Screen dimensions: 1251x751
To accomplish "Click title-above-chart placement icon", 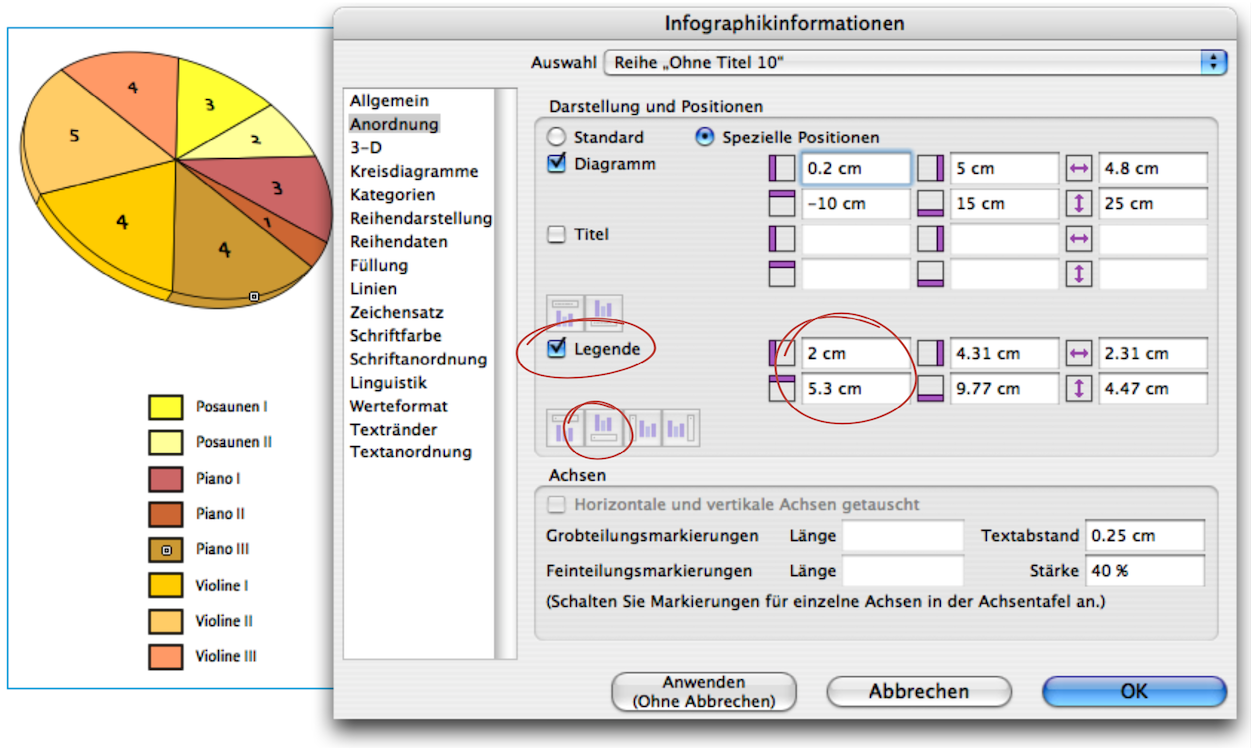I will 565,313.
